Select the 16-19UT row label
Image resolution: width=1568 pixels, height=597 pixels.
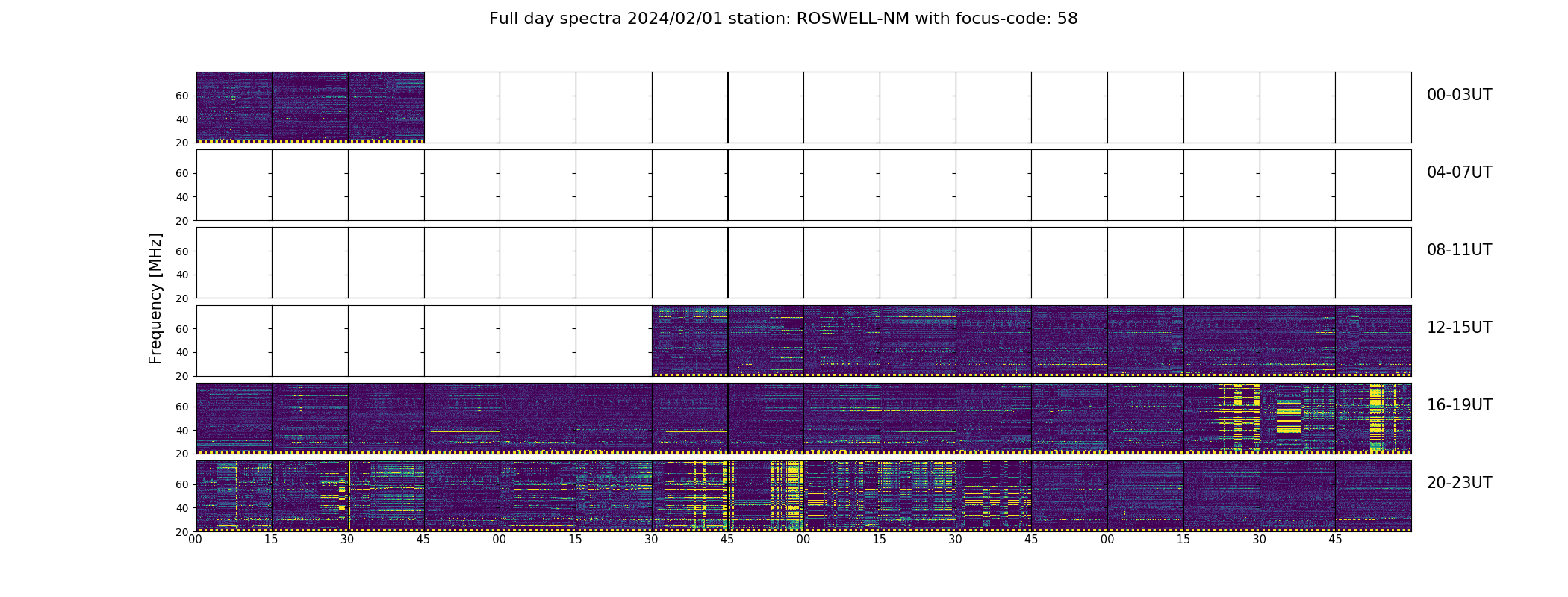pyautogui.click(x=1459, y=405)
